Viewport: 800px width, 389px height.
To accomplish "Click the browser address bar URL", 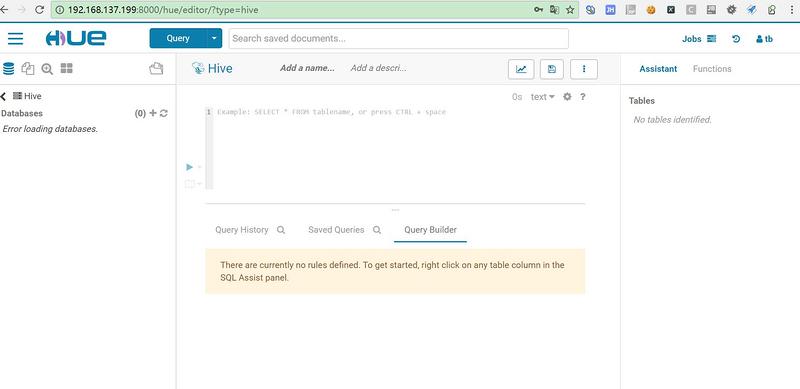I will click(163, 10).
